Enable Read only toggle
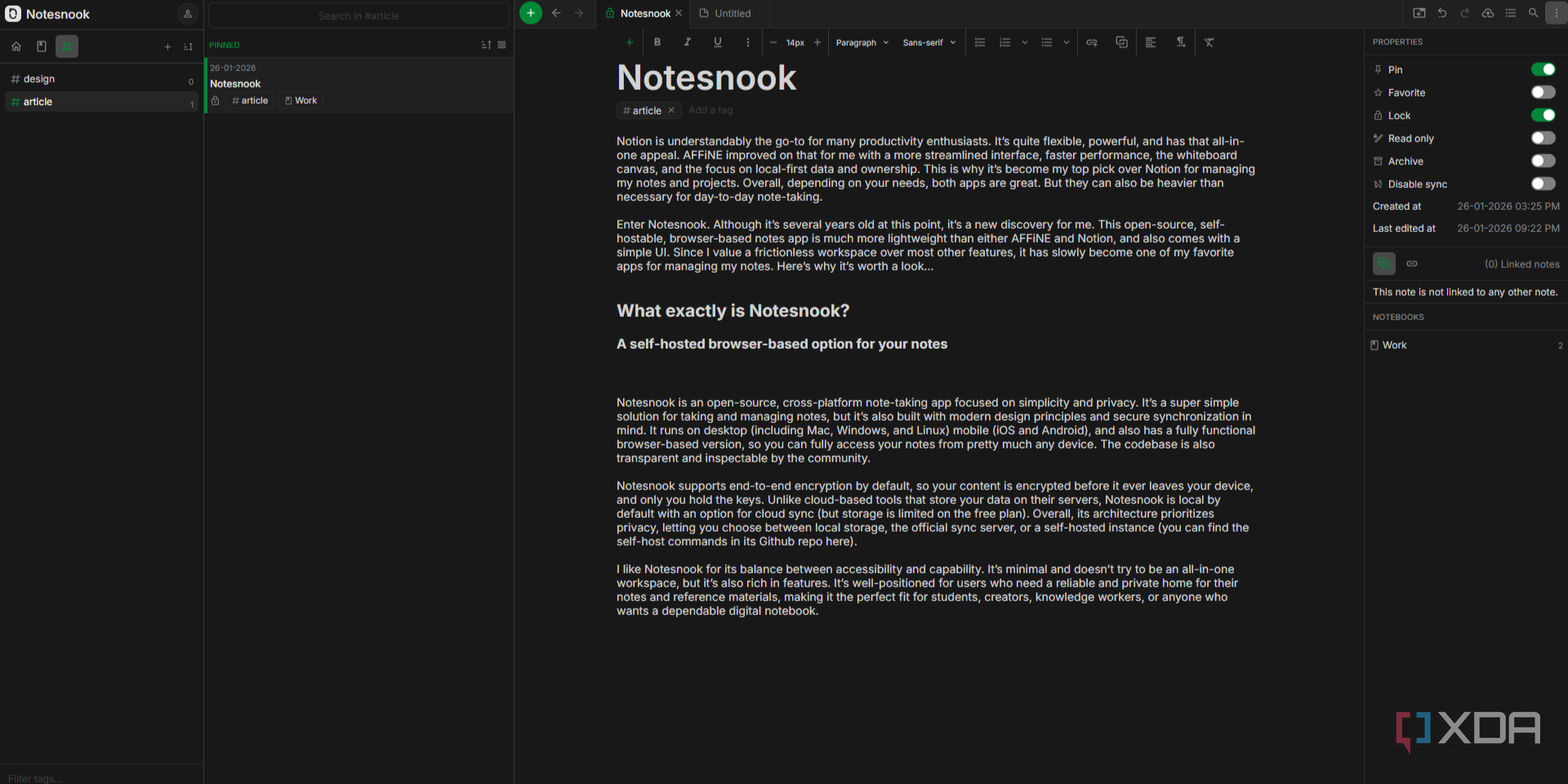The height and width of the screenshot is (784, 1568). coord(1543,138)
